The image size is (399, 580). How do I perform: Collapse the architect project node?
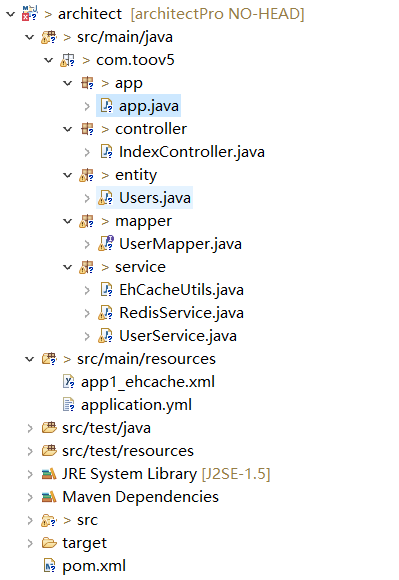pos(10,14)
